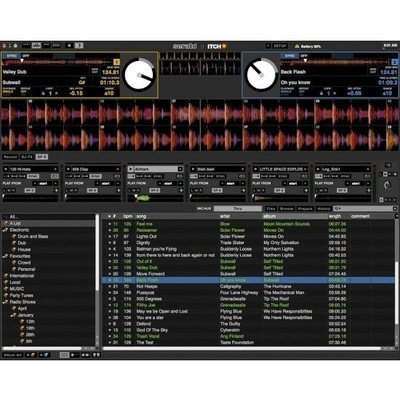Play the 128 Hi-Hats sample slot
The image size is (400, 400).
[x=6, y=169]
